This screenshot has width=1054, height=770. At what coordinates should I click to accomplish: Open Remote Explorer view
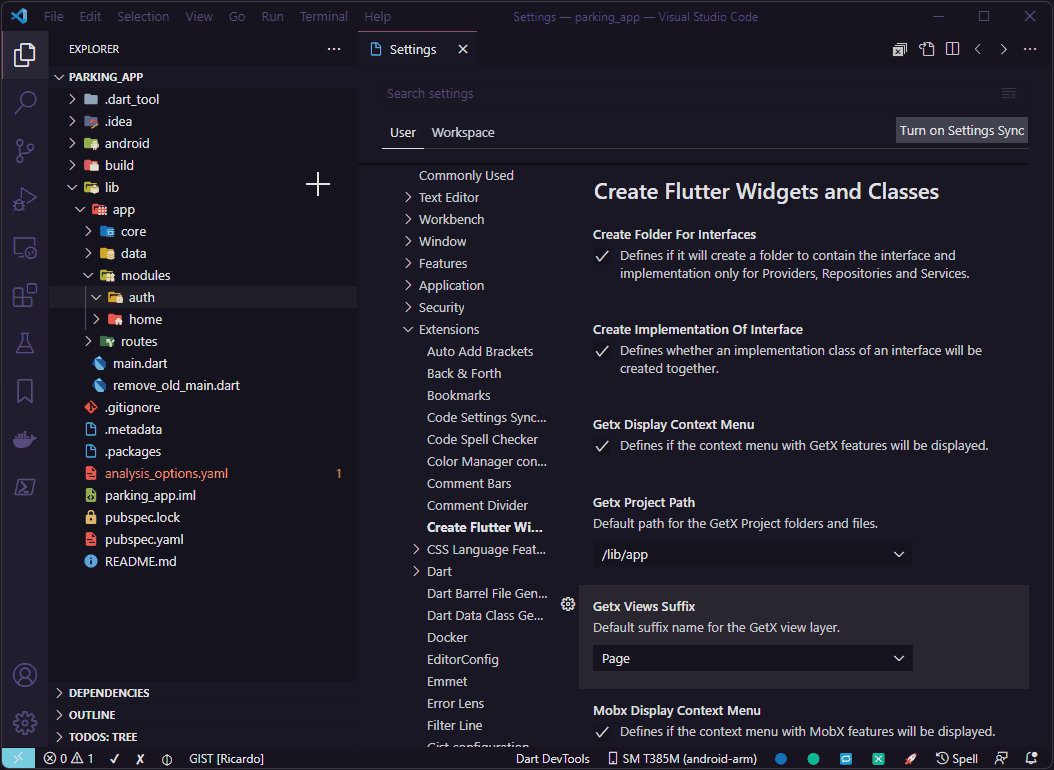(x=25, y=248)
